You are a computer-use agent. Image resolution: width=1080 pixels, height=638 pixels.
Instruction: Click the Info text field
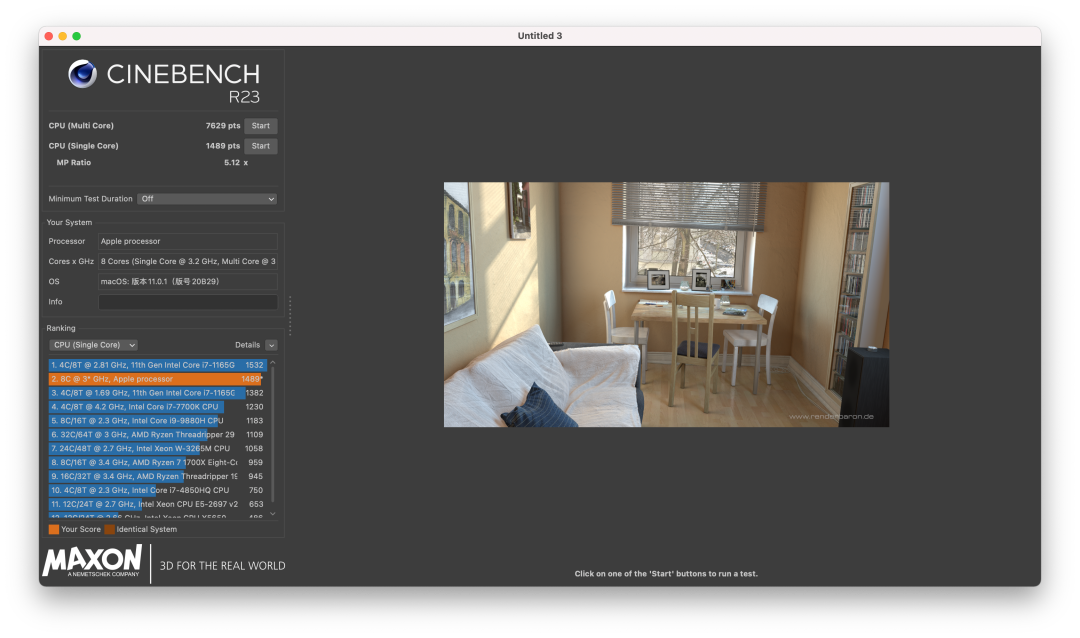coord(187,302)
